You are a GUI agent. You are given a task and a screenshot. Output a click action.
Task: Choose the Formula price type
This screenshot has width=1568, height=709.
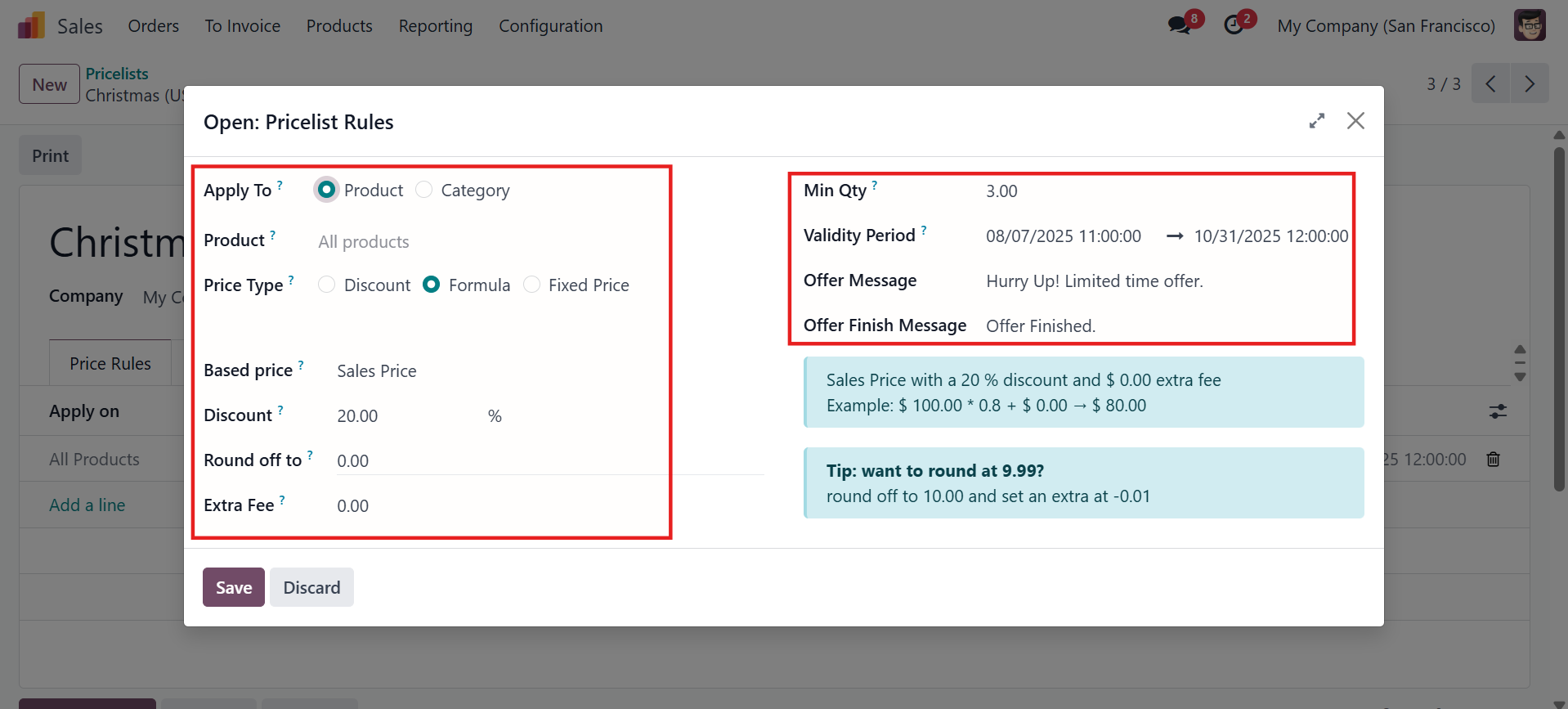click(x=431, y=285)
